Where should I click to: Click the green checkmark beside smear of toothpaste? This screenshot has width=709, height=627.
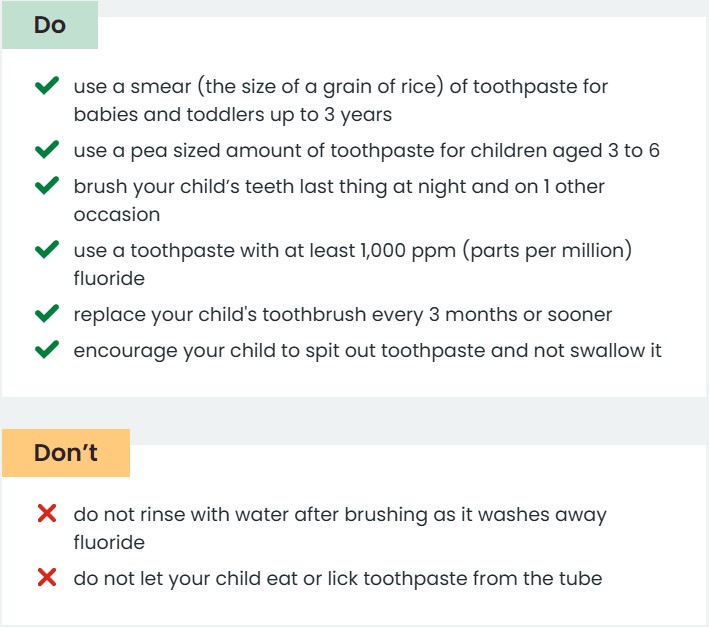47,85
